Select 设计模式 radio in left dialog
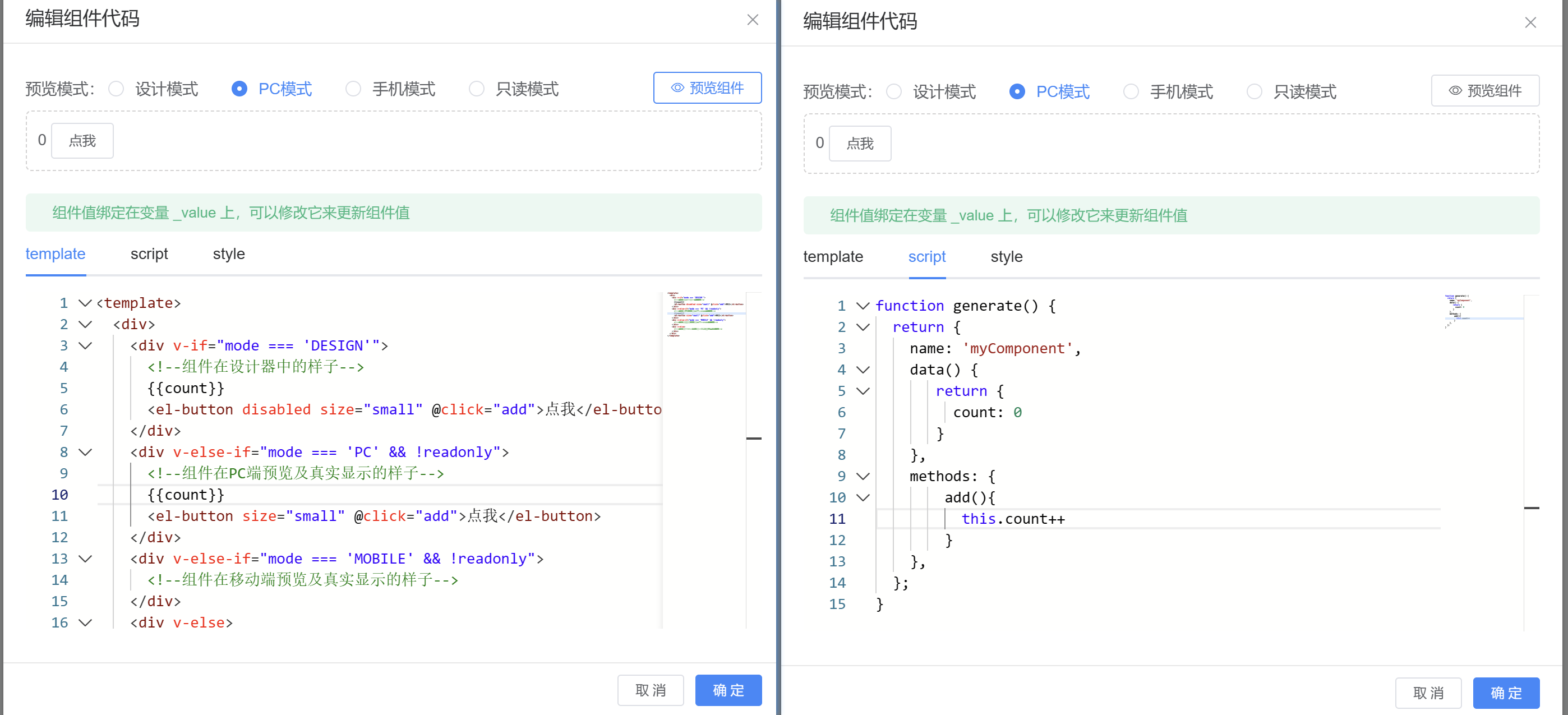 pos(116,89)
